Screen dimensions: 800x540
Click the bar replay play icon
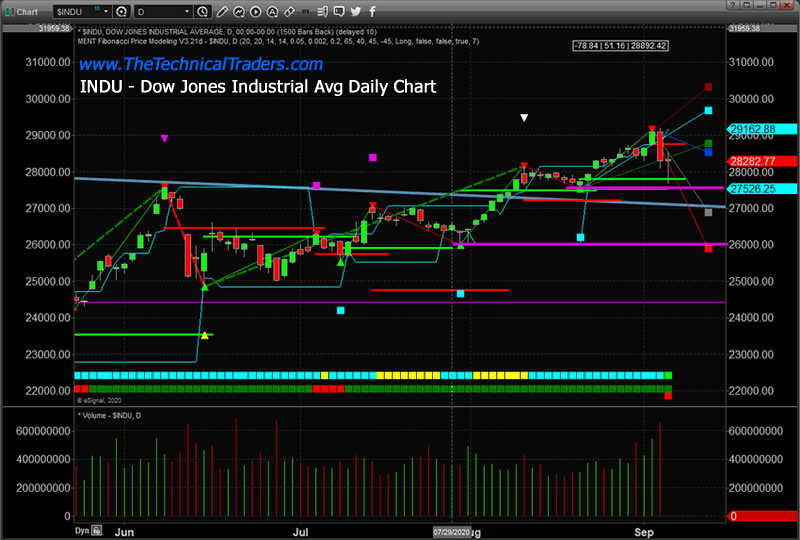click(256, 11)
